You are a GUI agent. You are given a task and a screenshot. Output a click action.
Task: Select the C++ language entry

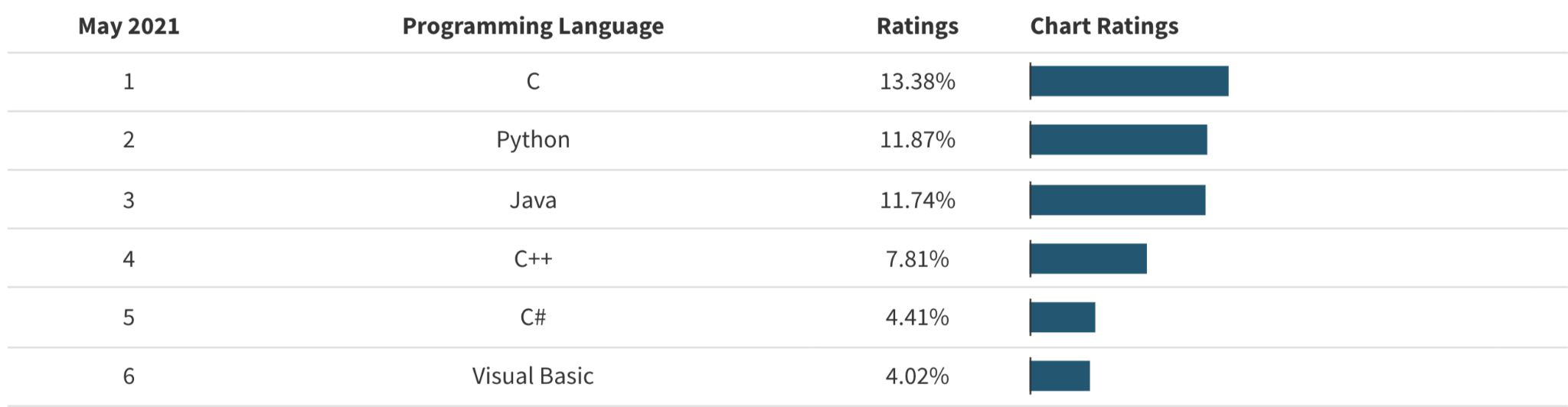533,259
